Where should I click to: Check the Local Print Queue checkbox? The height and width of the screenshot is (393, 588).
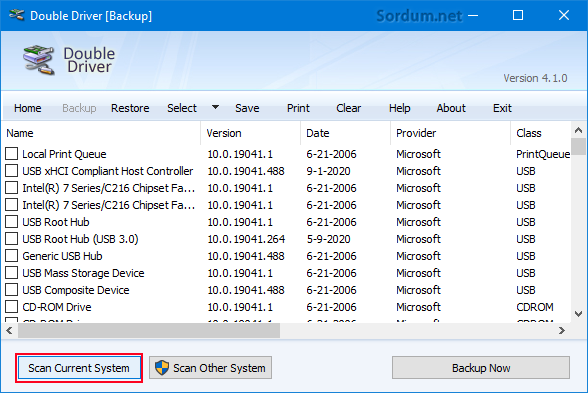tap(12, 154)
